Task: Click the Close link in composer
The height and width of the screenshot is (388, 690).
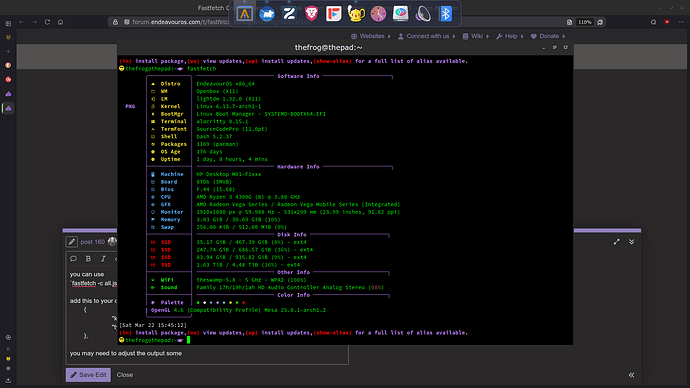Action: pos(125,375)
